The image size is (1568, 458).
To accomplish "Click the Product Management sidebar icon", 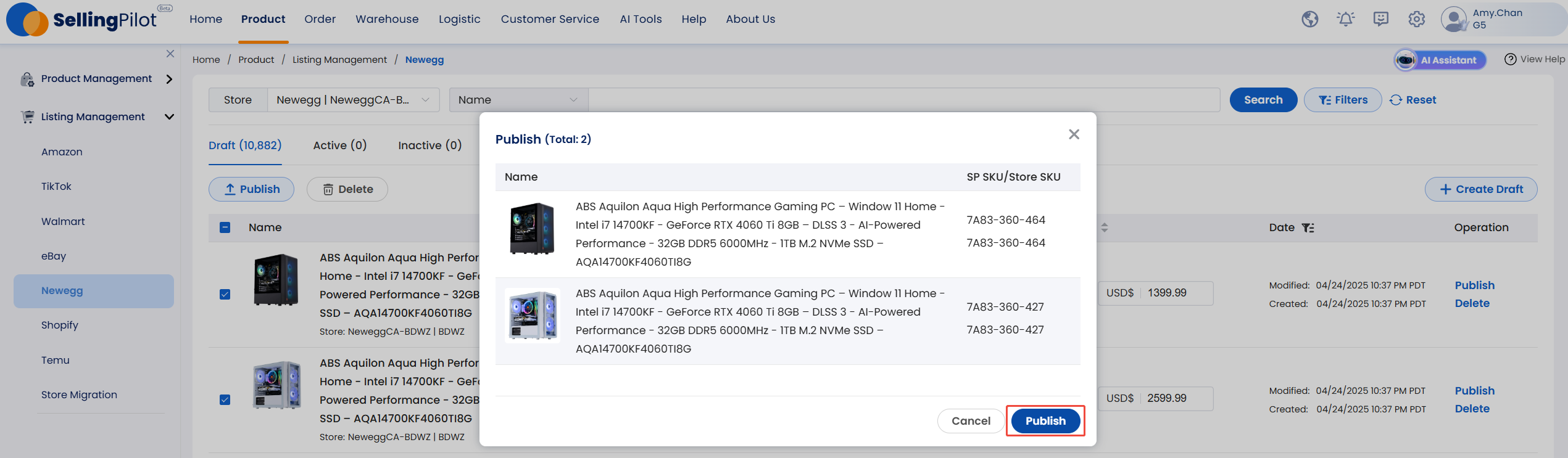I will pyautogui.click(x=27, y=79).
